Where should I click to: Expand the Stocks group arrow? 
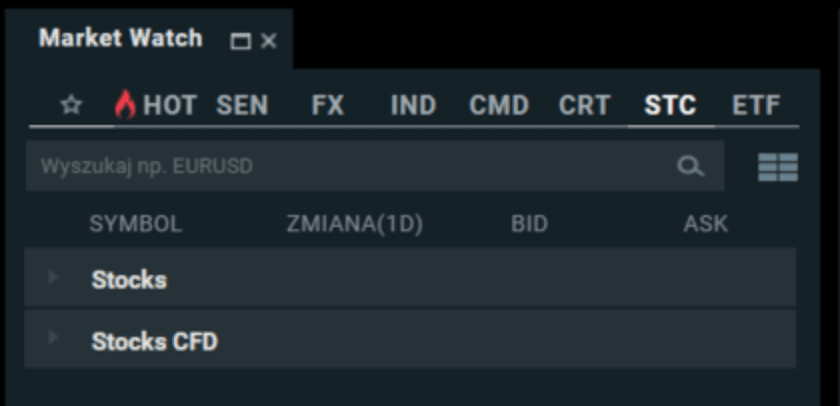pos(53,277)
